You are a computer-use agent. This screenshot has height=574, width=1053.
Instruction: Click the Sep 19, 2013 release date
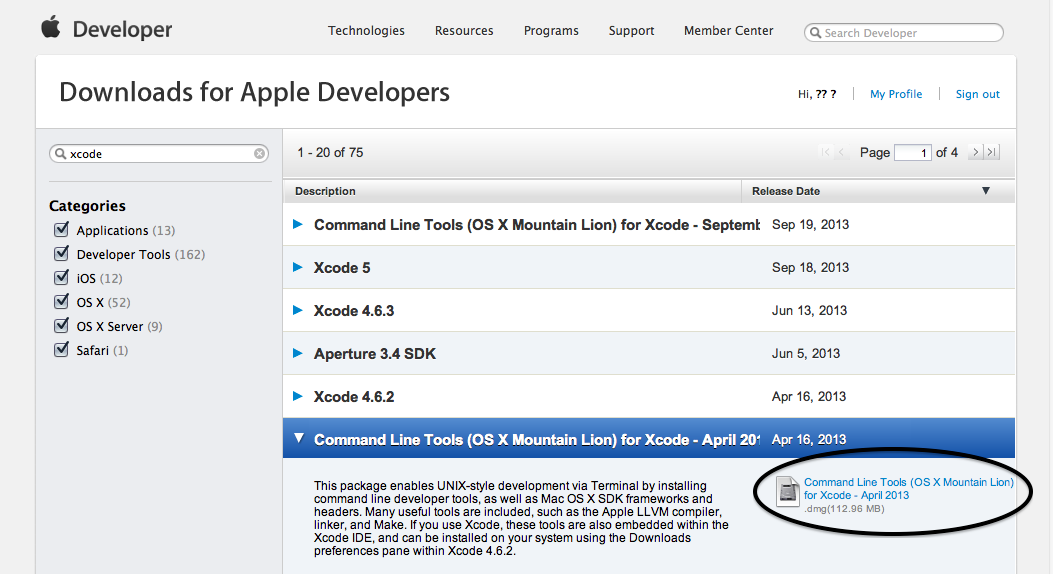tap(811, 224)
